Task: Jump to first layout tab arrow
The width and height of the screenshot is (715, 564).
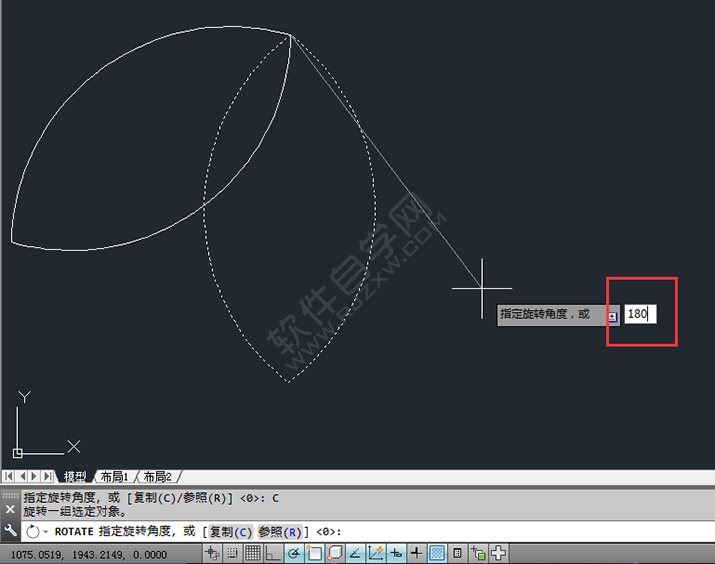Action: [8, 476]
